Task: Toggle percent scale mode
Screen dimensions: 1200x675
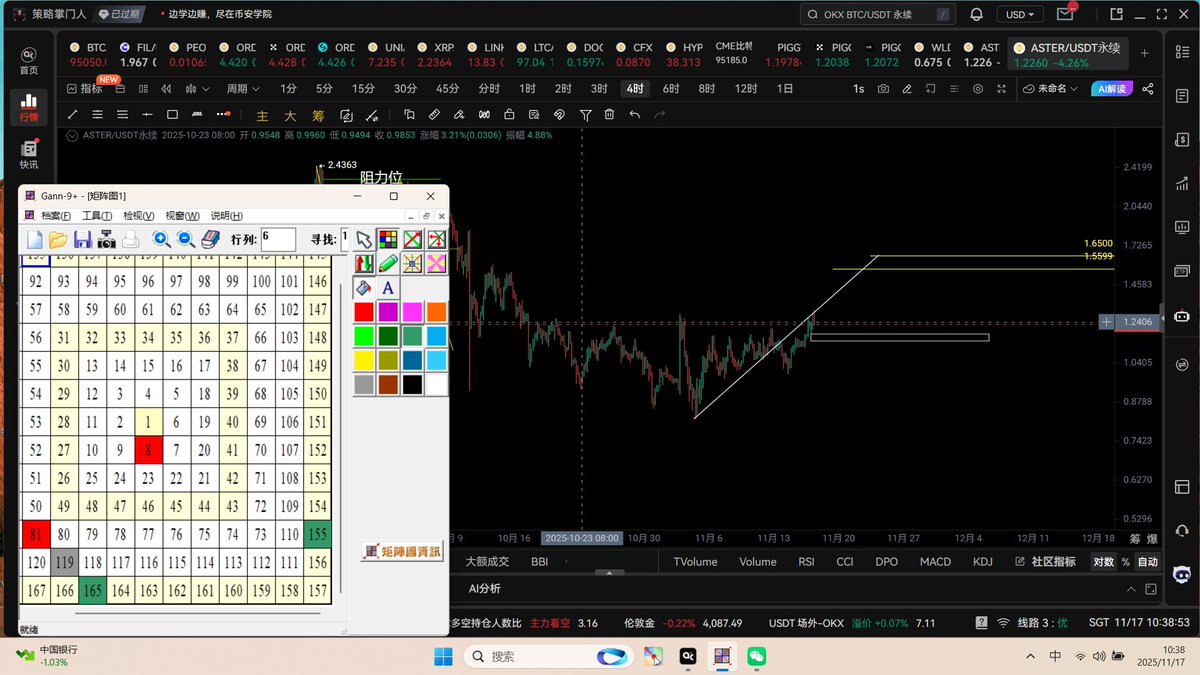Action: coord(1125,562)
